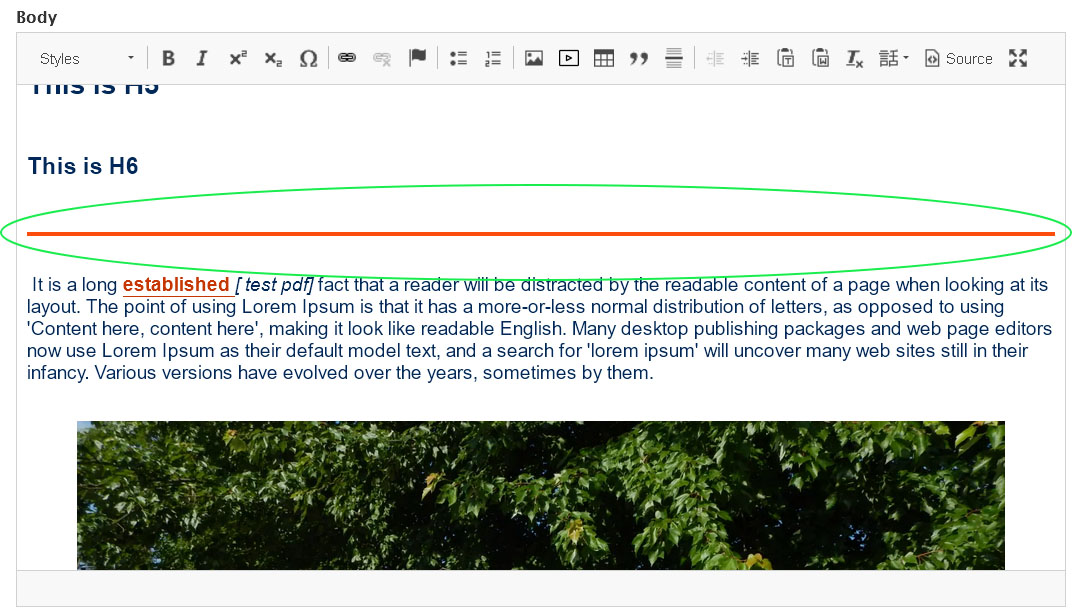Viewport: 1078px width, 611px height.
Task: Insert an image via image icon
Action: pos(534,58)
